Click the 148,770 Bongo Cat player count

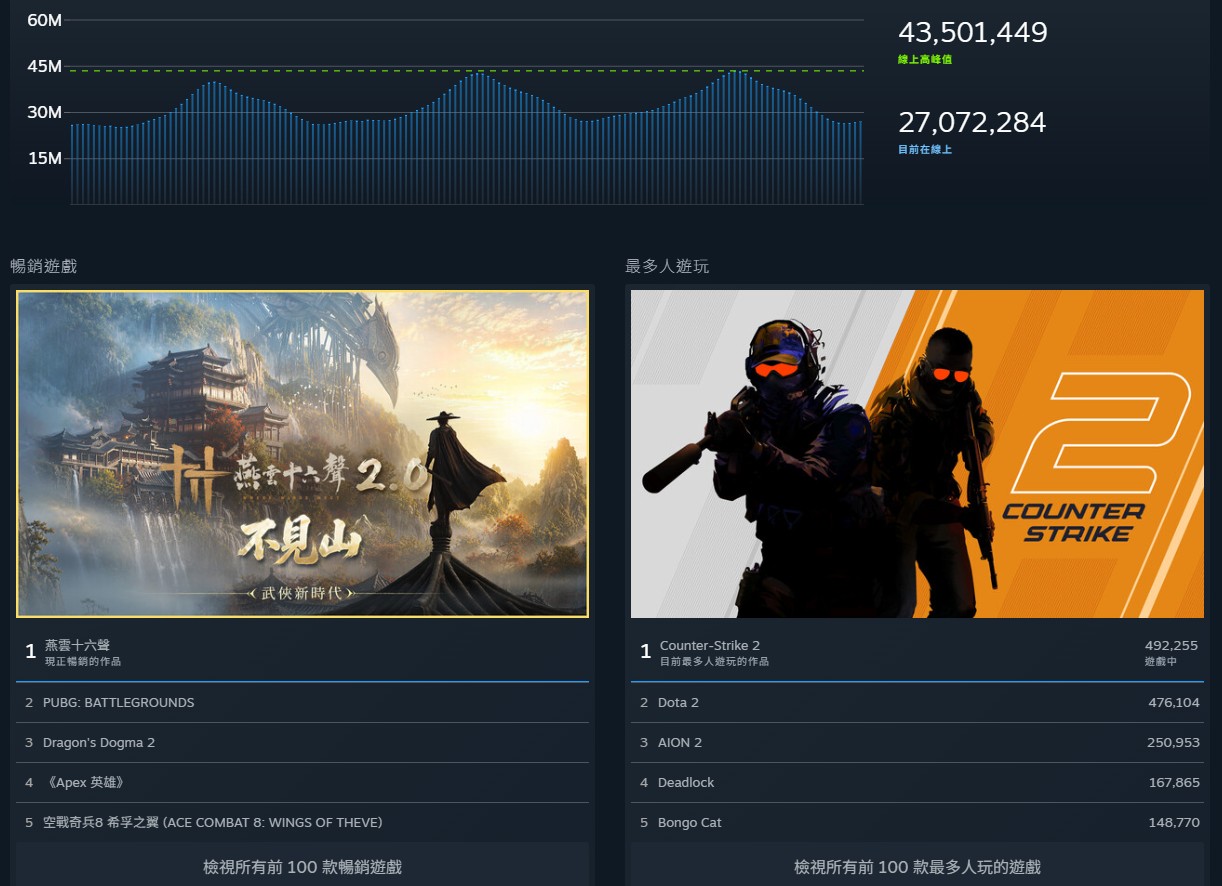pos(1174,823)
